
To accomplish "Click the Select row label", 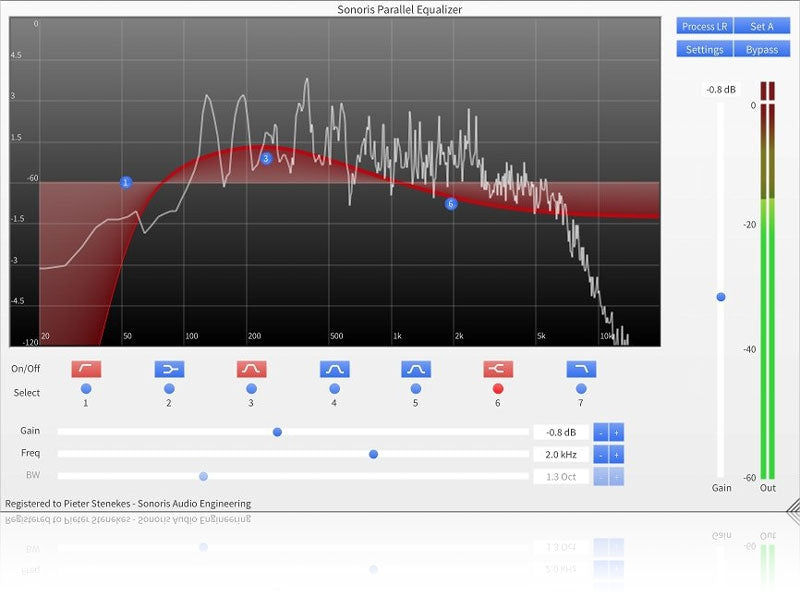I will pos(27,392).
